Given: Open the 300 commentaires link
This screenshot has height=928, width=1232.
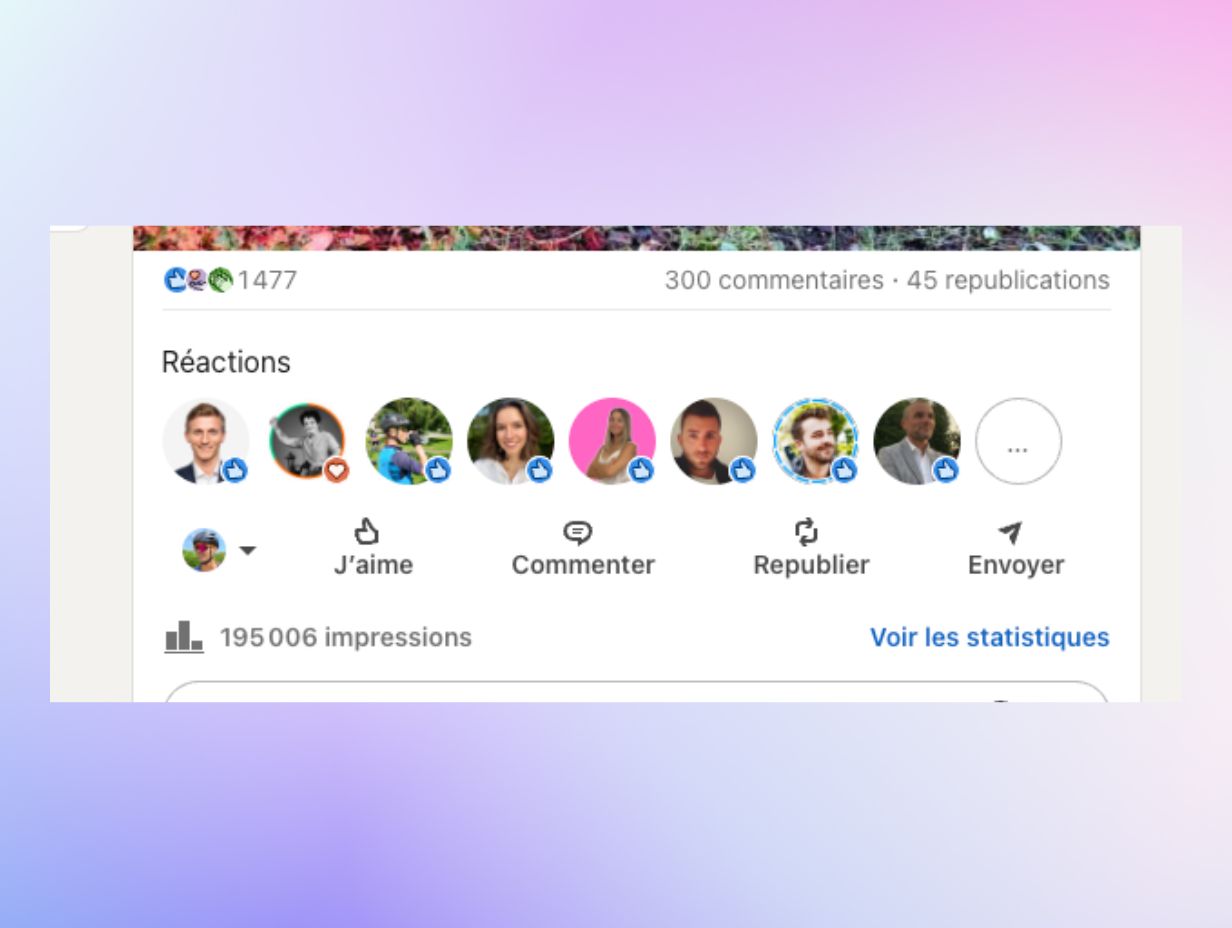Looking at the screenshot, I should tap(774, 280).
